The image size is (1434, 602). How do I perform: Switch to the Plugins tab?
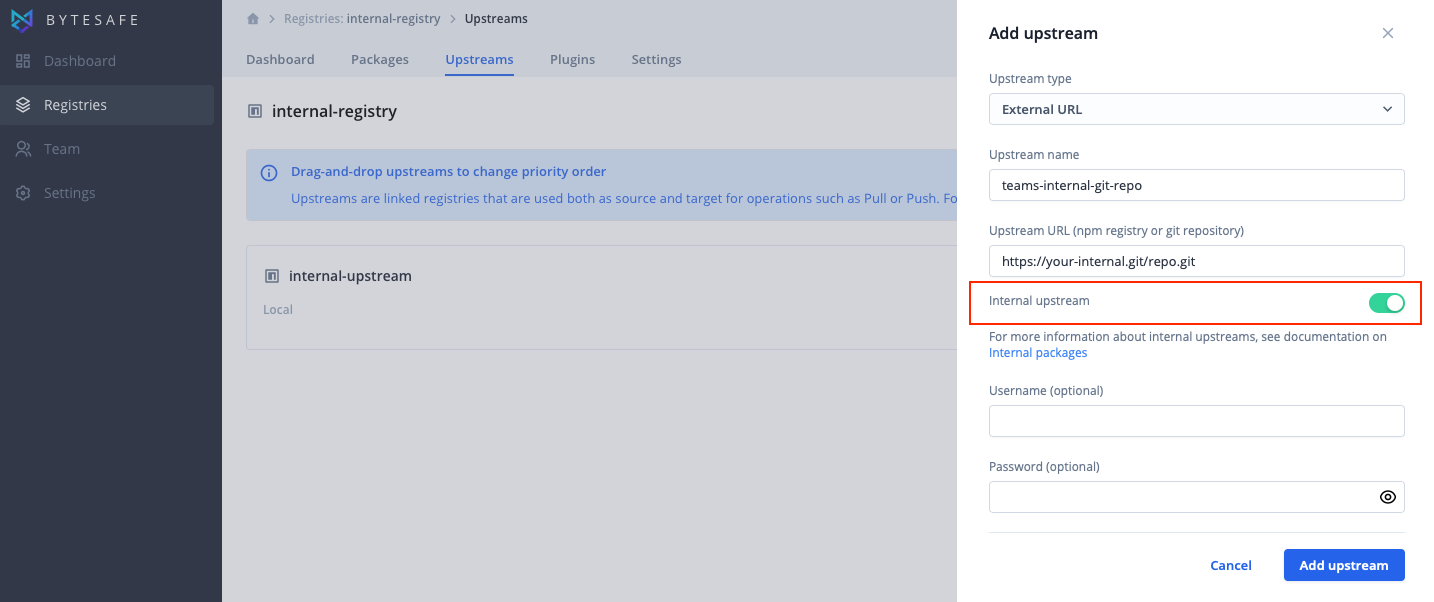coord(572,60)
